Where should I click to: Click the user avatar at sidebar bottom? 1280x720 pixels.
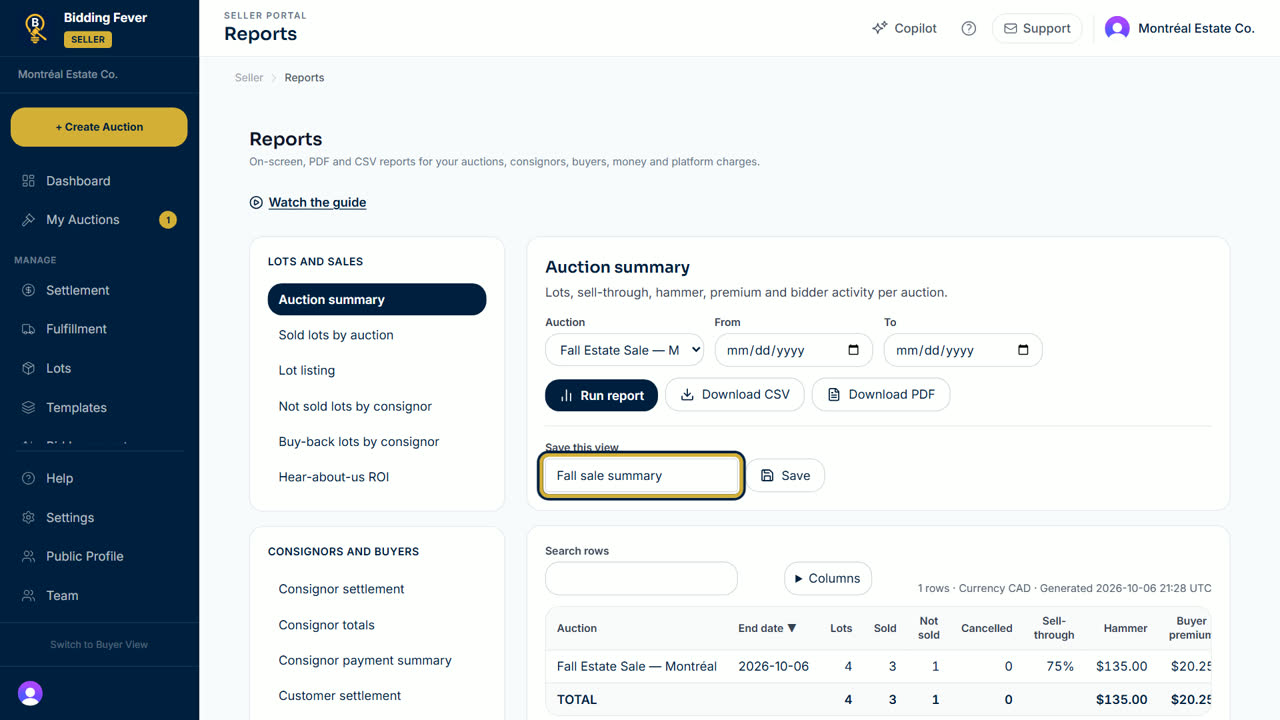[30, 693]
